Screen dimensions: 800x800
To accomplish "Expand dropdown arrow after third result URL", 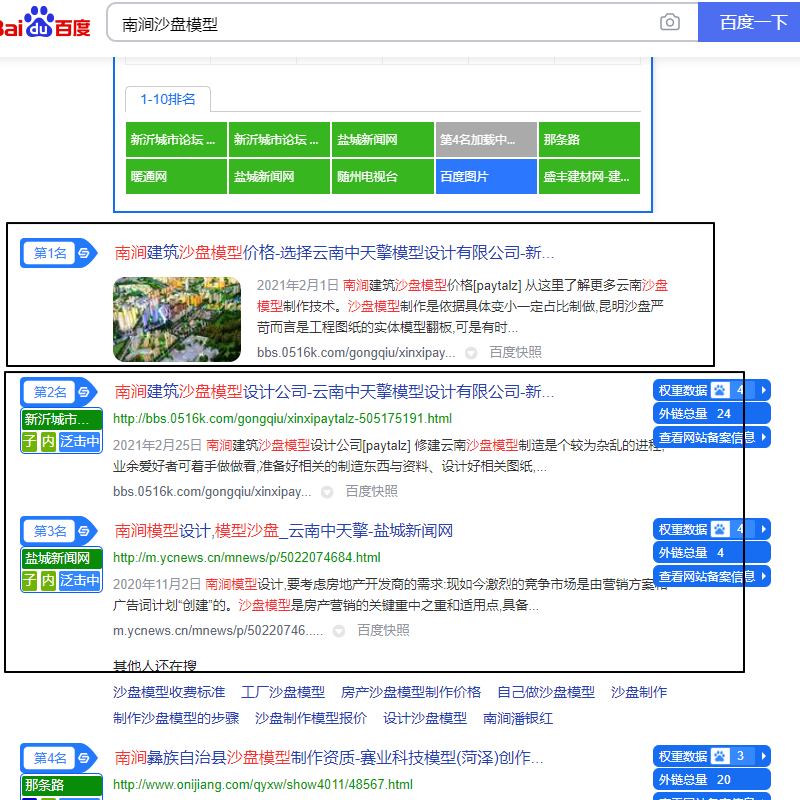I will click(x=338, y=631).
